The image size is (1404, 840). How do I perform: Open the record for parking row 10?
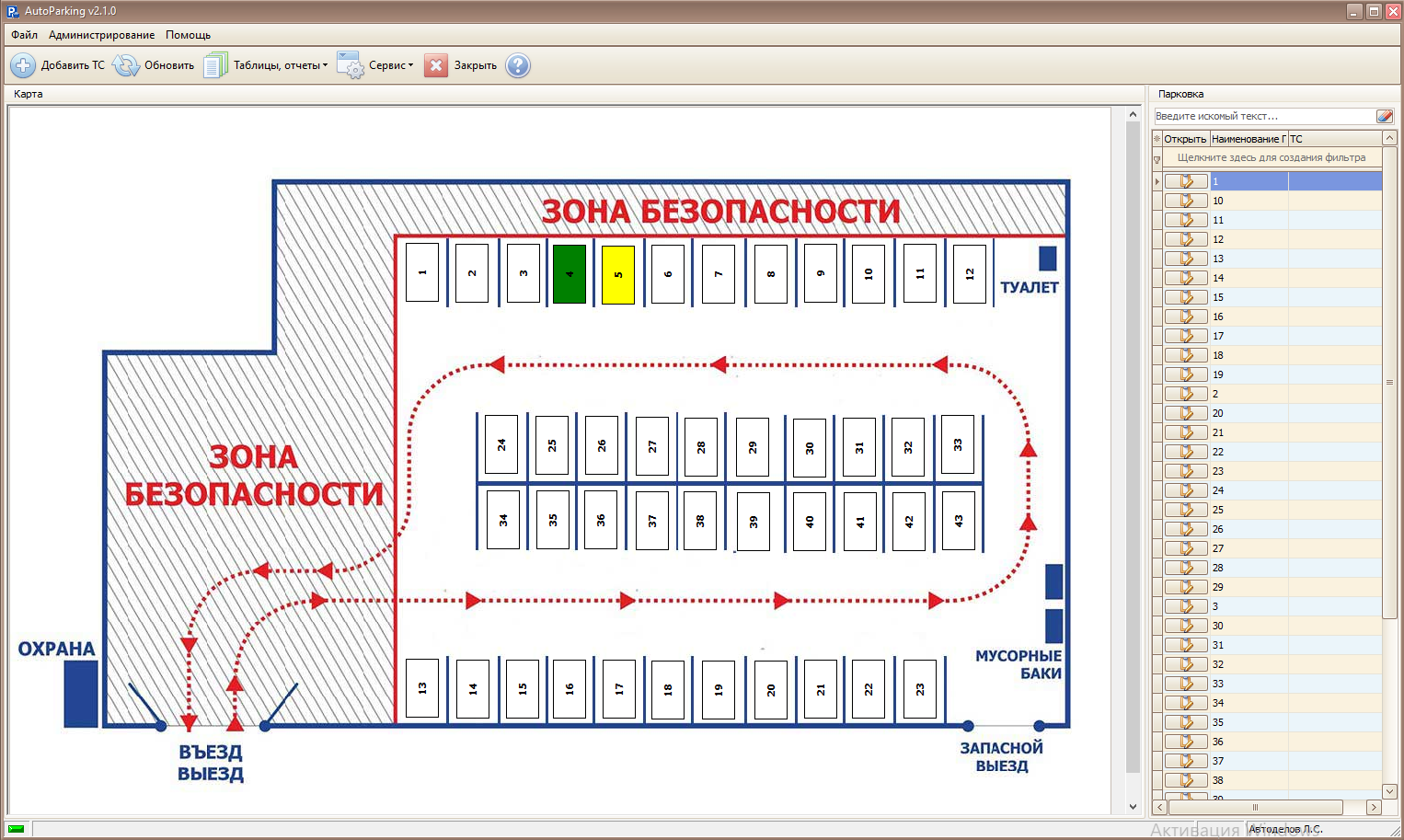(x=1186, y=201)
